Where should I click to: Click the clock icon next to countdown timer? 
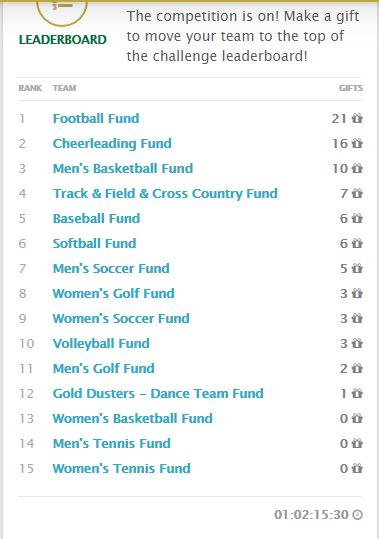pyautogui.click(x=358, y=515)
